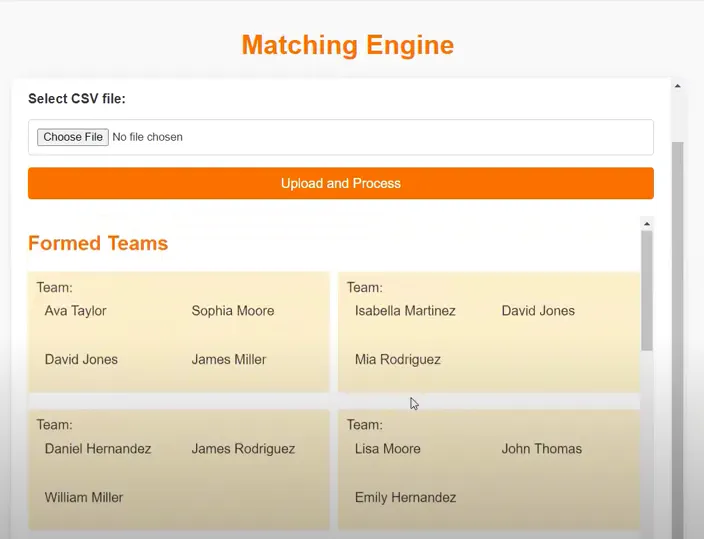
Task: Select team member John Thomas
Action: [541, 449]
